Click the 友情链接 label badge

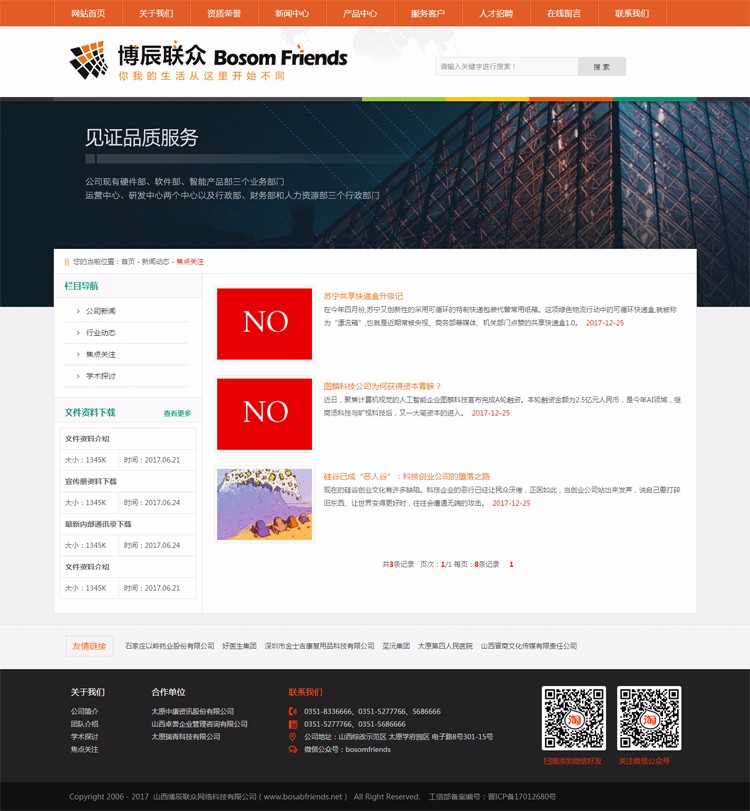click(x=89, y=646)
